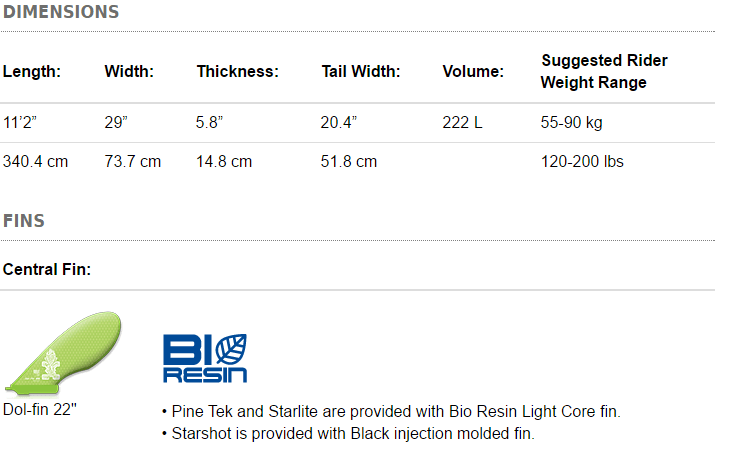Select the 55-90 kg weight value
The height and width of the screenshot is (458, 747).
(571, 122)
